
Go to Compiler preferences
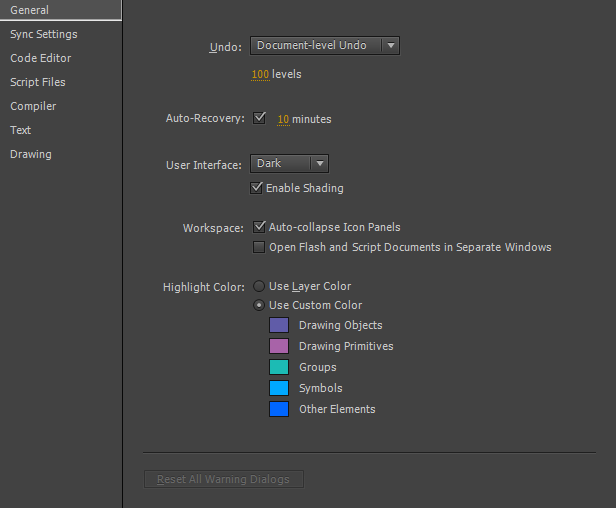(33, 106)
